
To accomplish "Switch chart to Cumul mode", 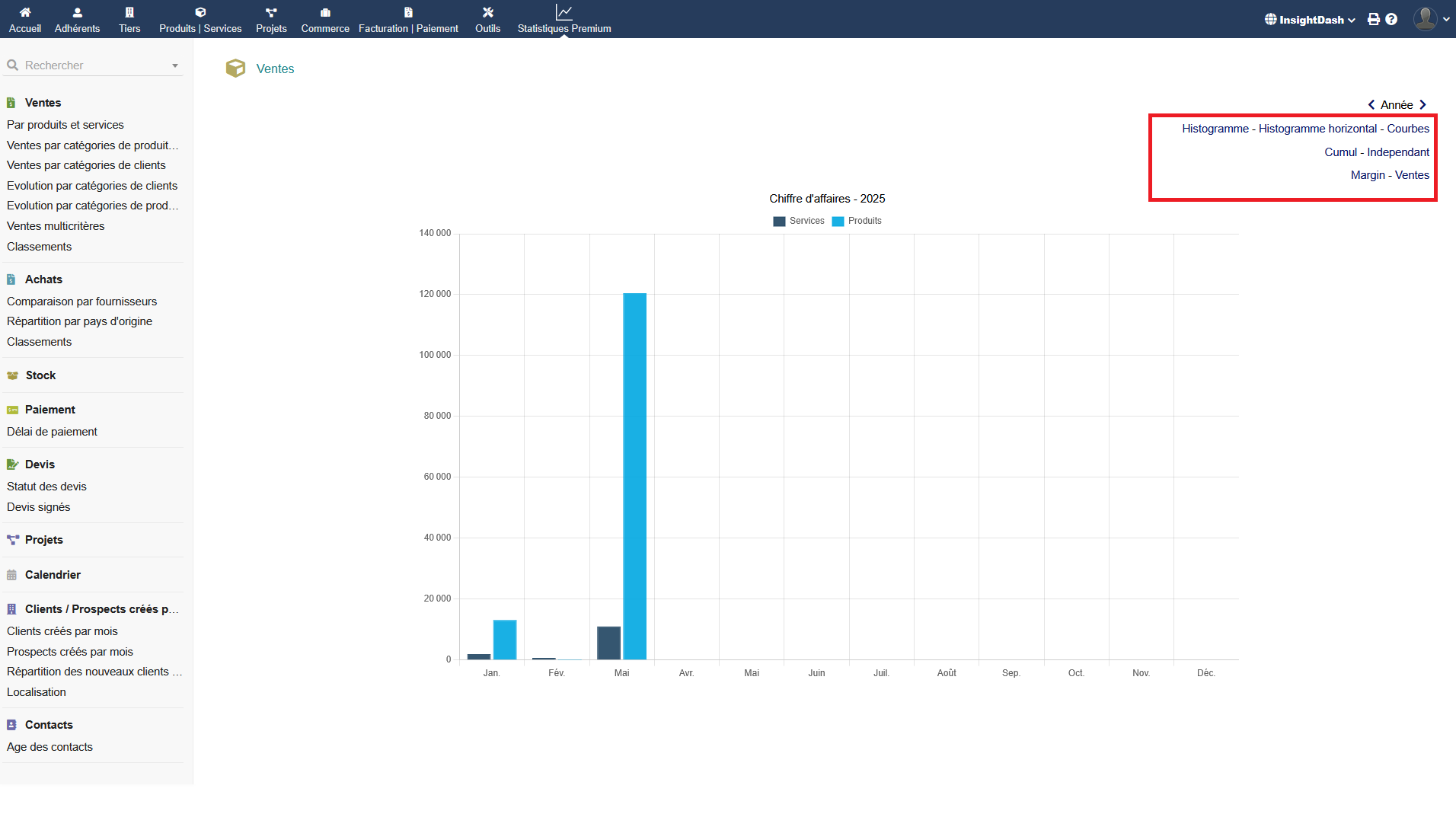I will 1340,152.
